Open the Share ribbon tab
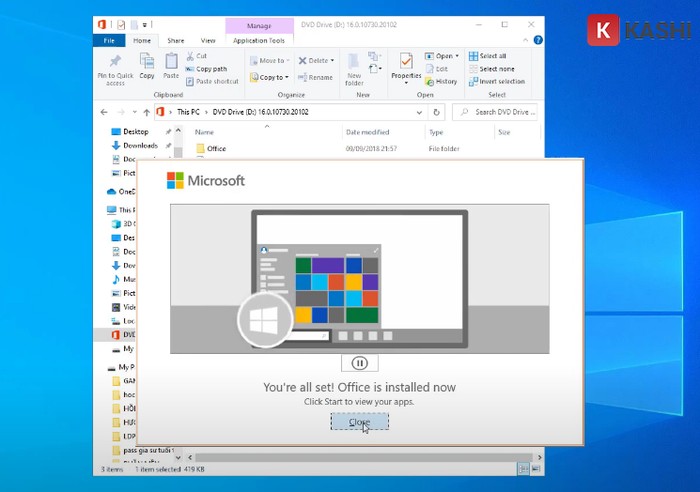 click(176, 40)
